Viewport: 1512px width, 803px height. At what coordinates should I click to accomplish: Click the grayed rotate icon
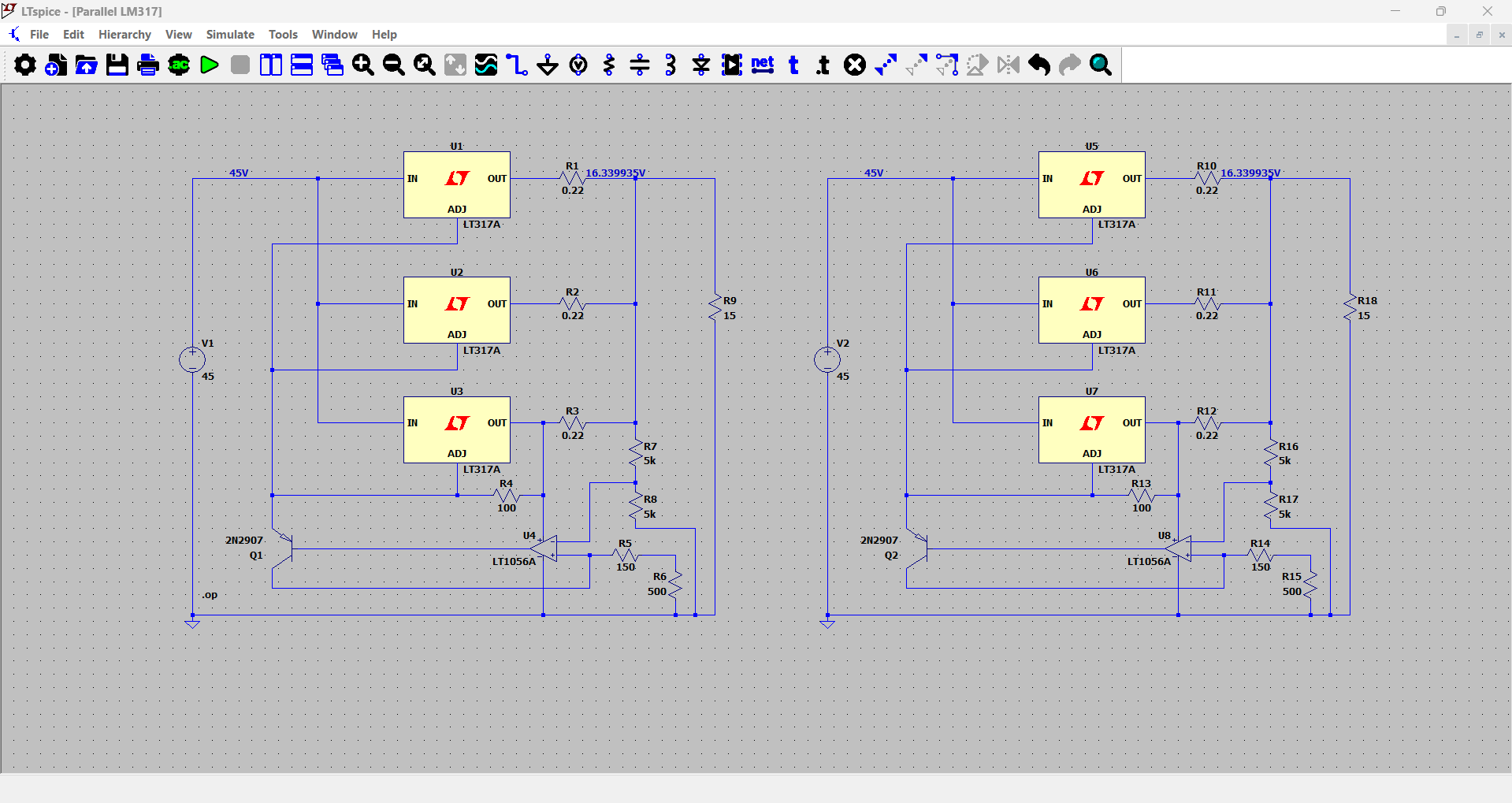[x=978, y=65]
